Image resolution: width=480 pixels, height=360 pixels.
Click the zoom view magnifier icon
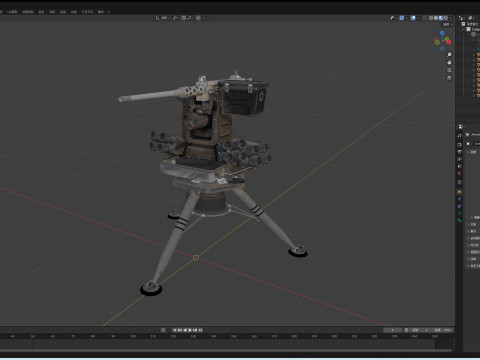(x=449, y=55)
